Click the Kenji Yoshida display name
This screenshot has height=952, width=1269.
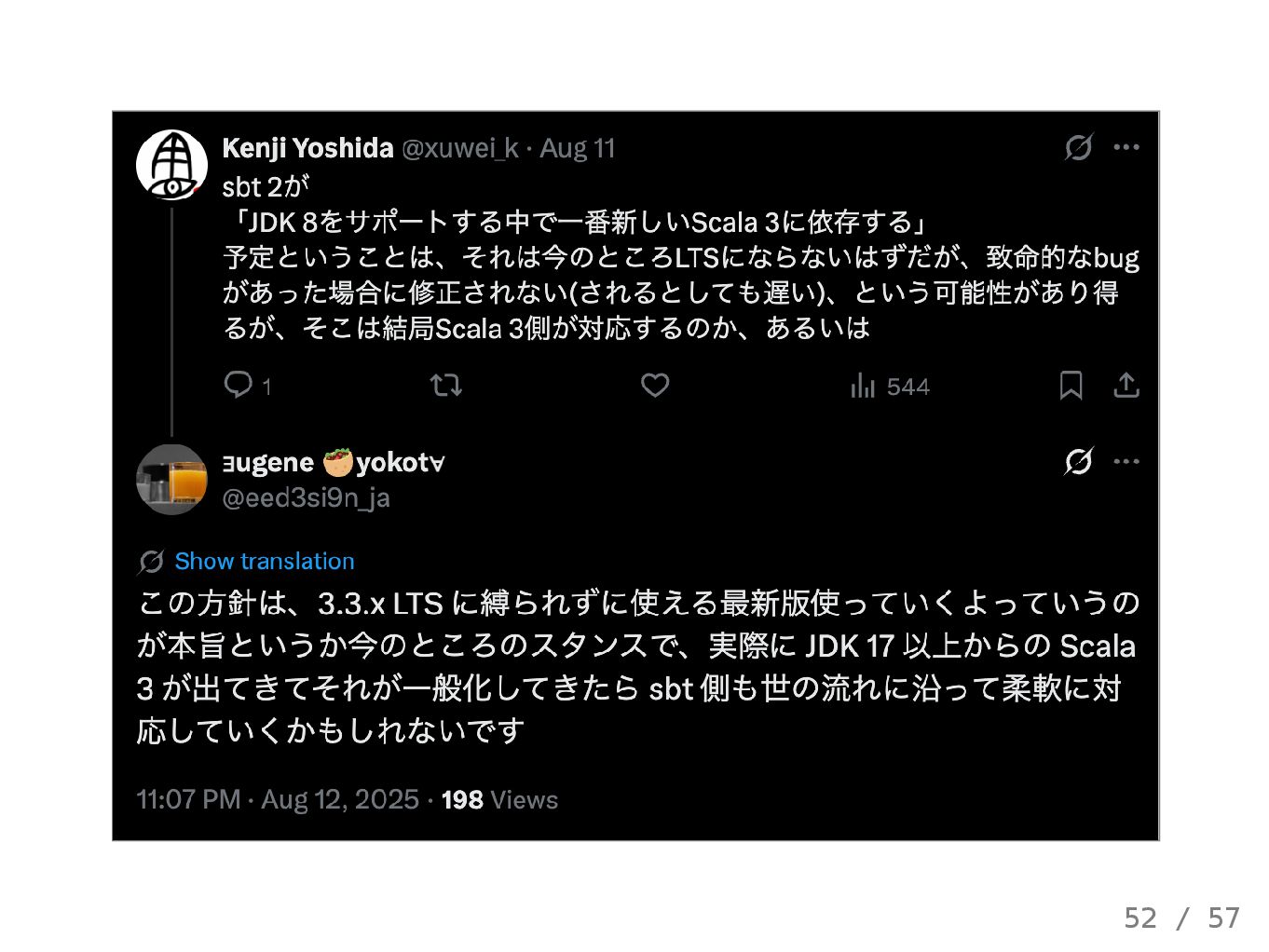point(307,148)
